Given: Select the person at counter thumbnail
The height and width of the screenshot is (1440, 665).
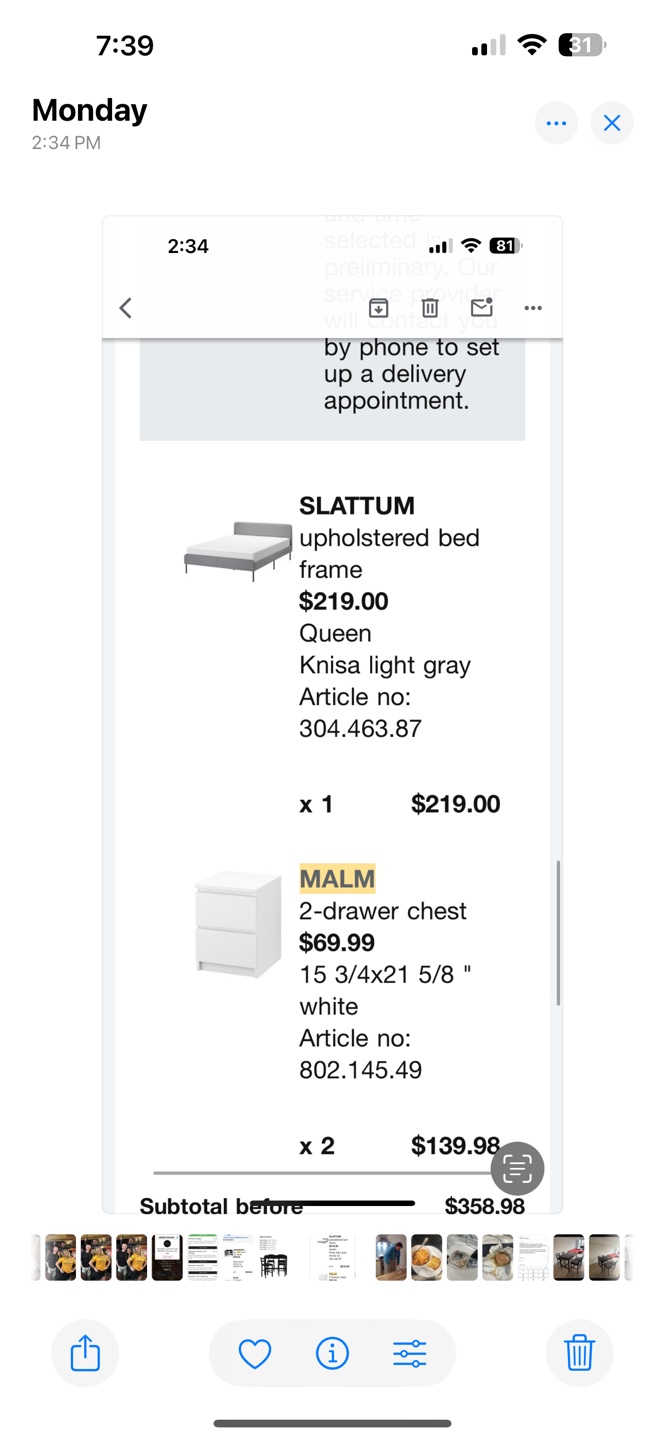Looking at the screenshot, I should pos(391,1258).
